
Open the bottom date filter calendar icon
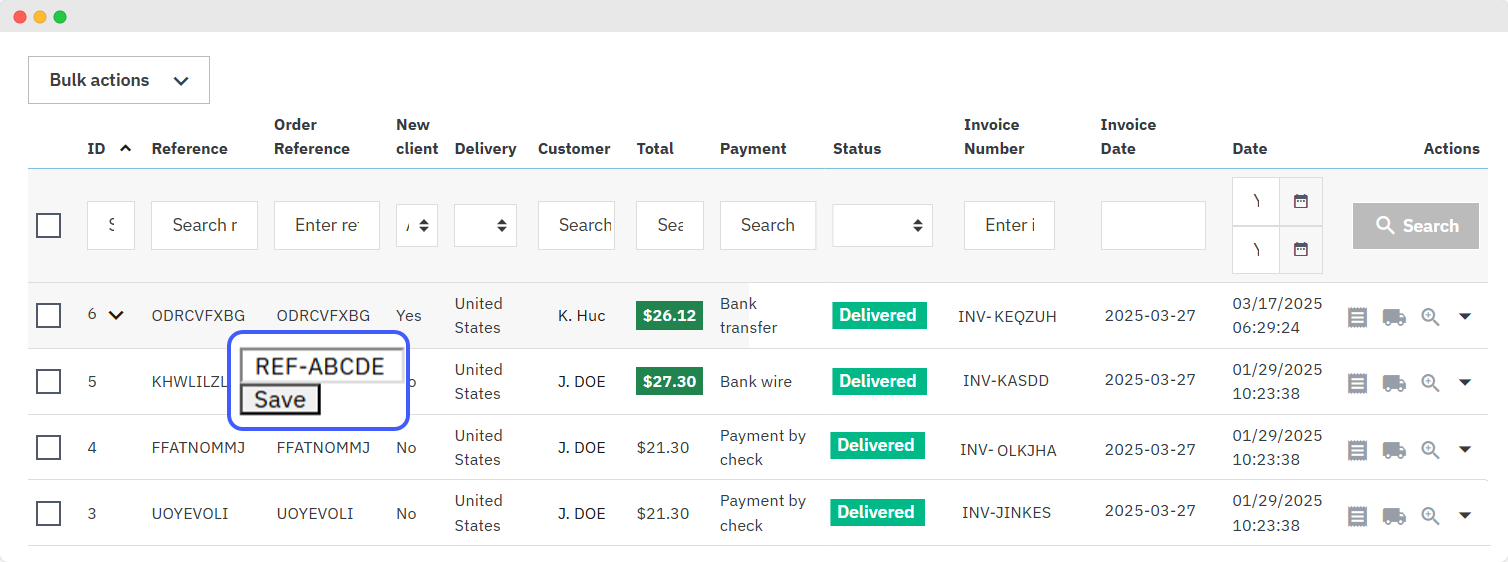click(1301, 249)
